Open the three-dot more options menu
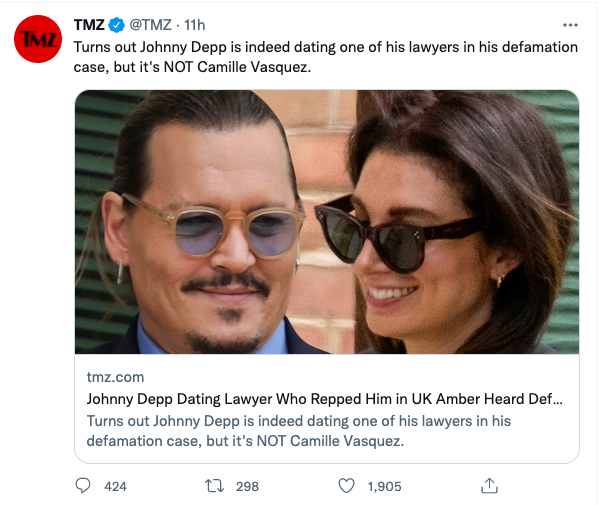Viewport: 600px width, 505px height. (570, 25)
